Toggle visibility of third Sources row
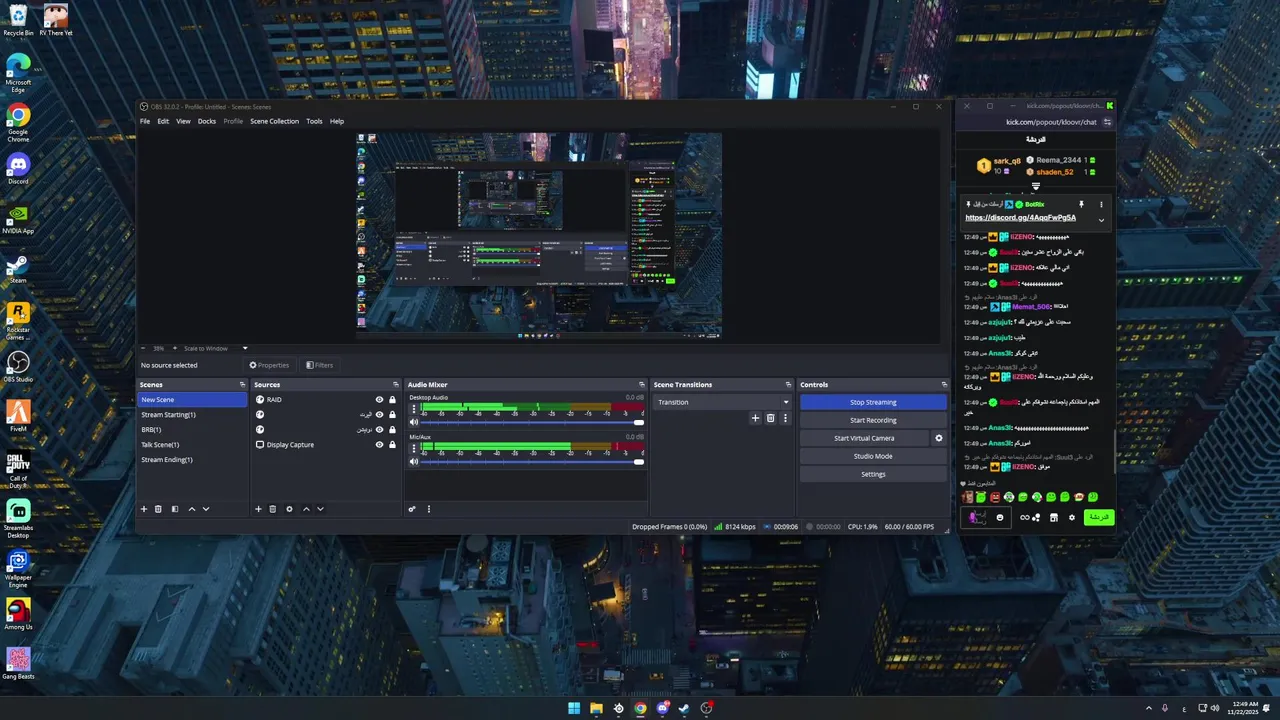The image size is (1280, 720). 379,430
